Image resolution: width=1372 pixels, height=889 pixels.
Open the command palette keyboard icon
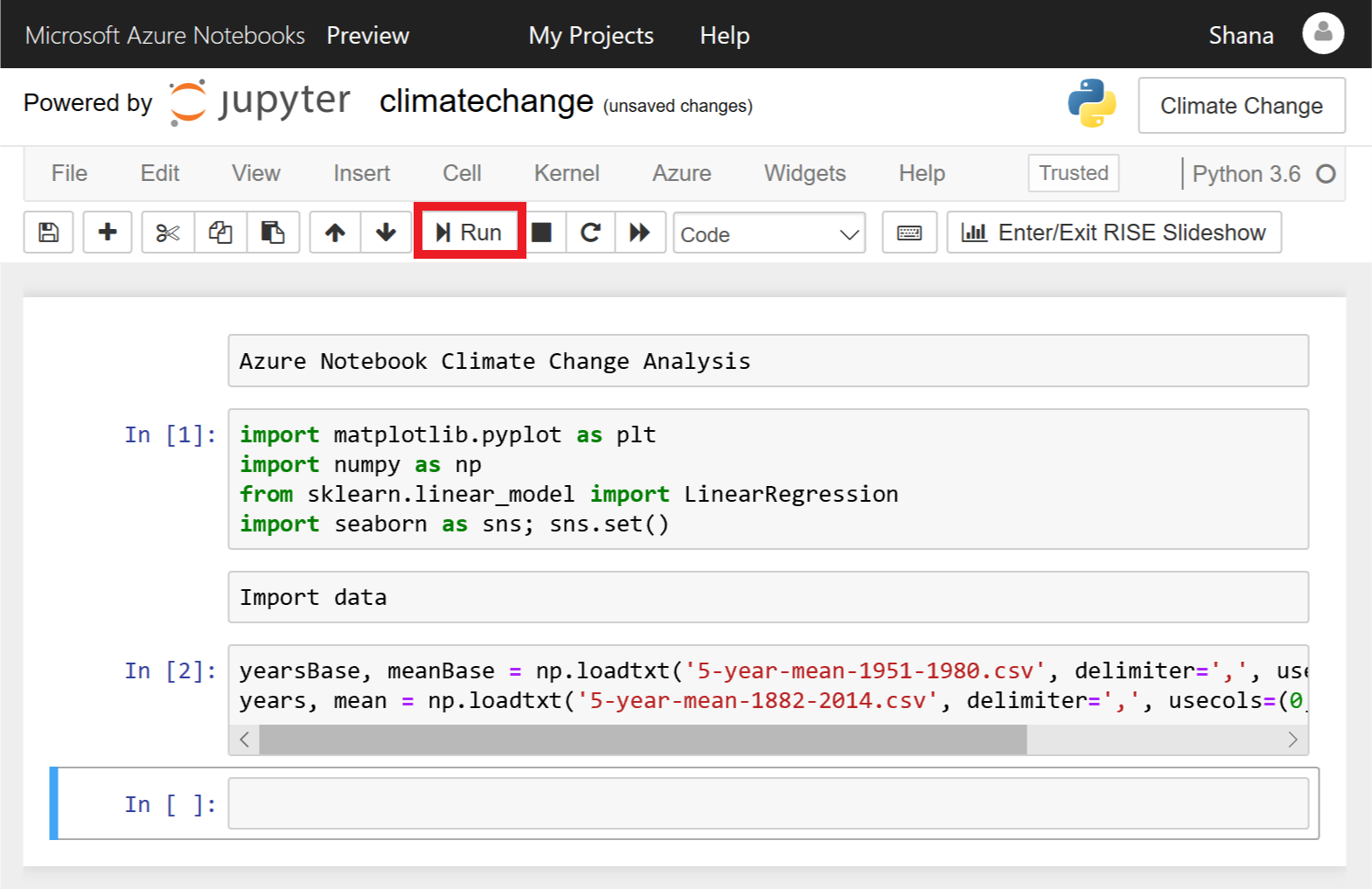tap(909, 233)
